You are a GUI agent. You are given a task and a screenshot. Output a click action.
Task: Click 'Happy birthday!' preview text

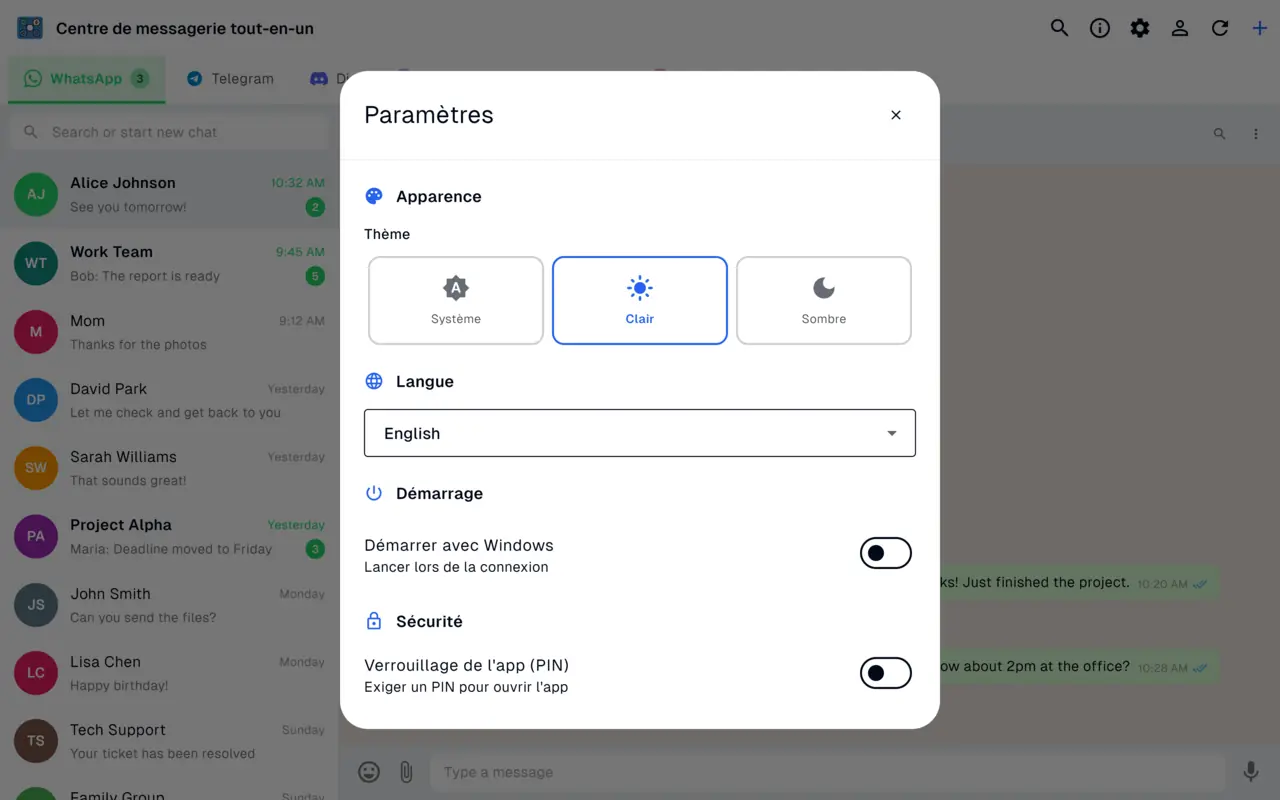(x=119, y=686)
